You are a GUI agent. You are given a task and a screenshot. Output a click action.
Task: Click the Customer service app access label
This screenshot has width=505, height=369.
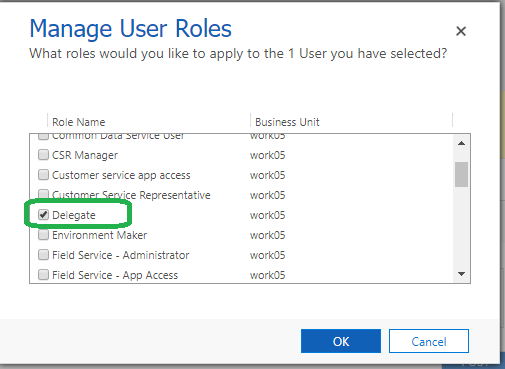pyautogui.click(x=121, y=175)
